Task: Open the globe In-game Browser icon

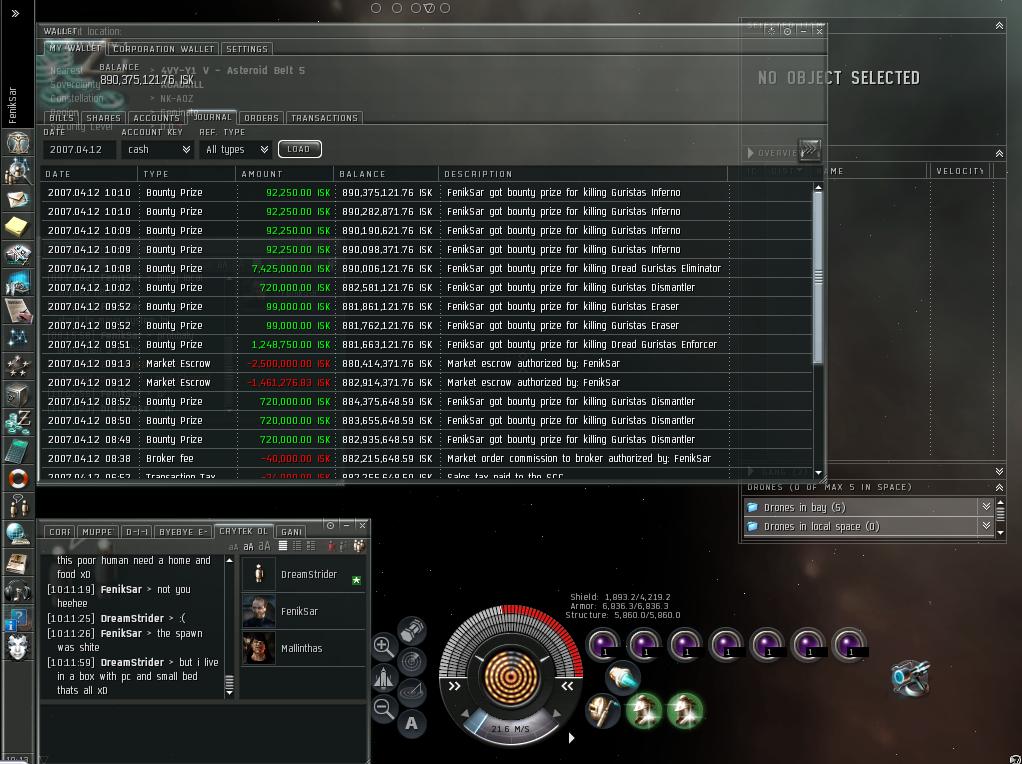Action: point(18,534)
